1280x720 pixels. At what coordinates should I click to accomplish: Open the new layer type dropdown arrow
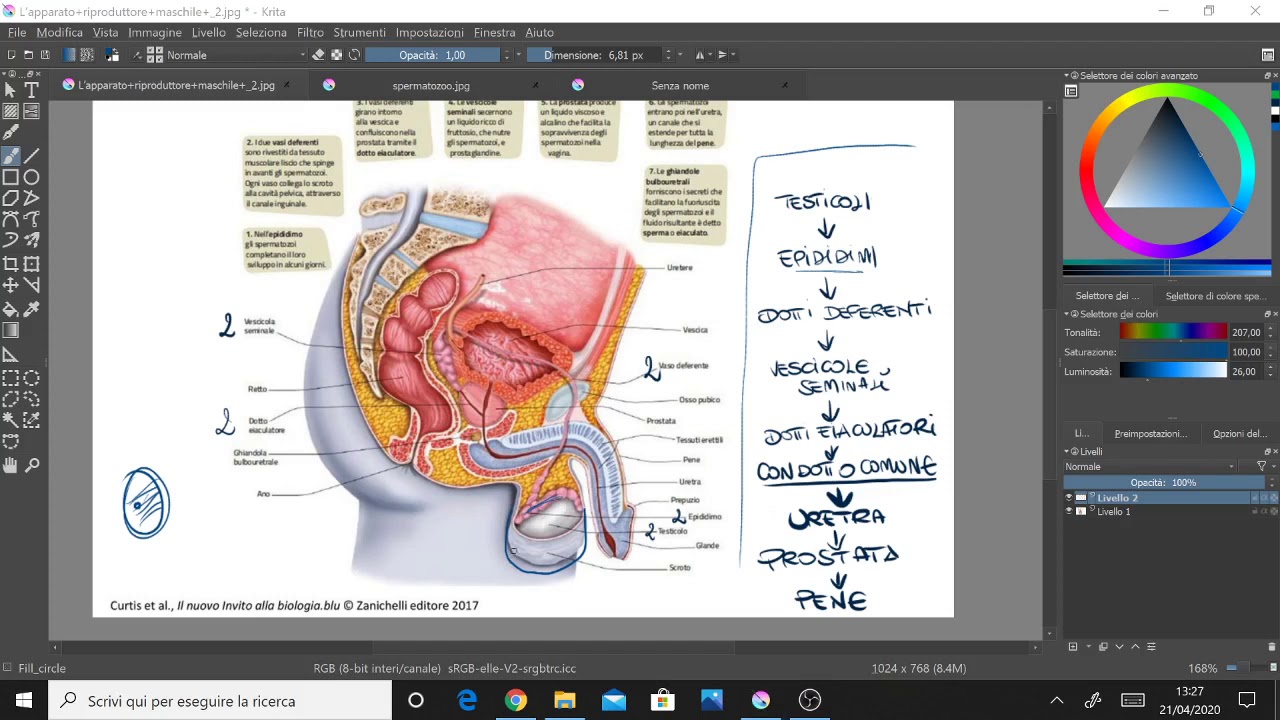coord(1088,647)
